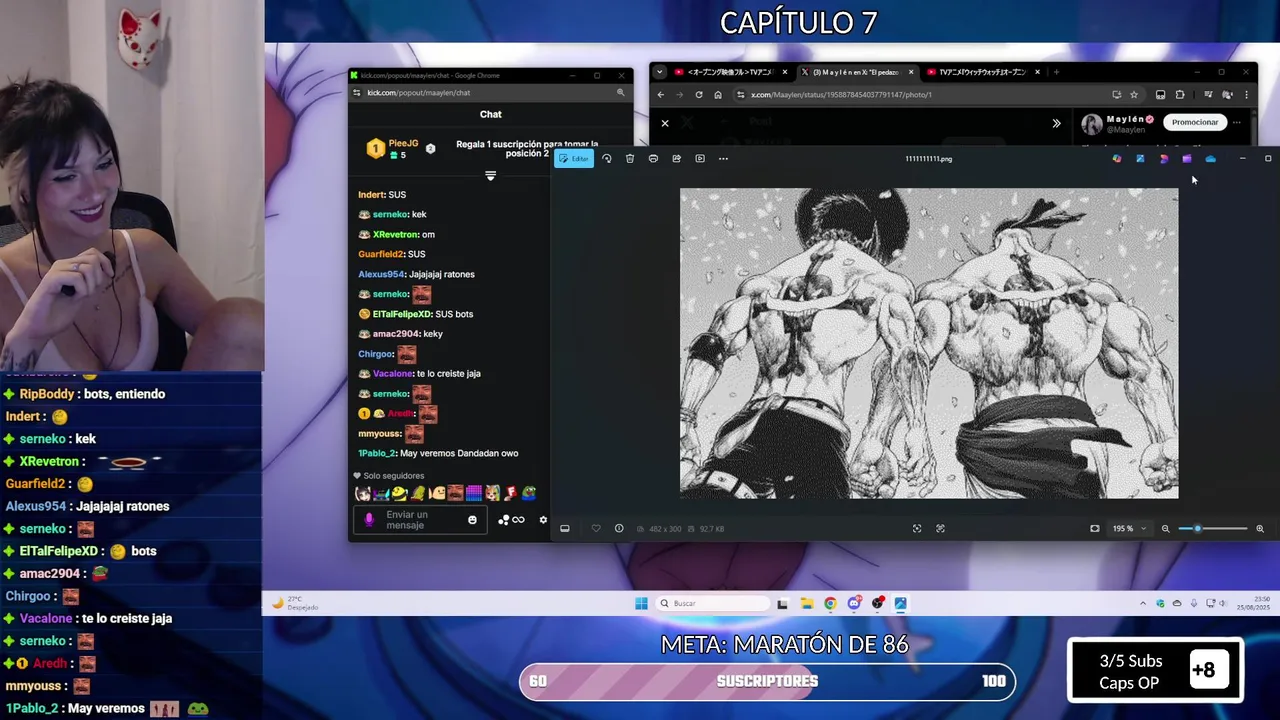1280x720 pixels.
Task: Click the displayed manga image in Photos
Action: click(x=929, y=343)
